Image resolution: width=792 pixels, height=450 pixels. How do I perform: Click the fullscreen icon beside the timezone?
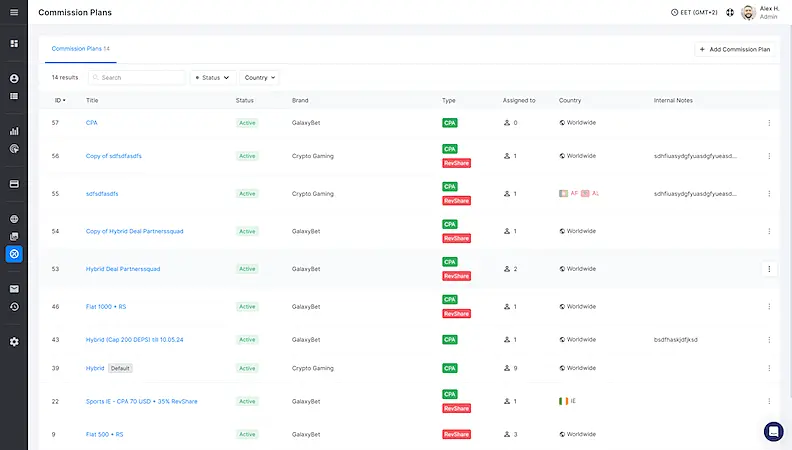730,13
